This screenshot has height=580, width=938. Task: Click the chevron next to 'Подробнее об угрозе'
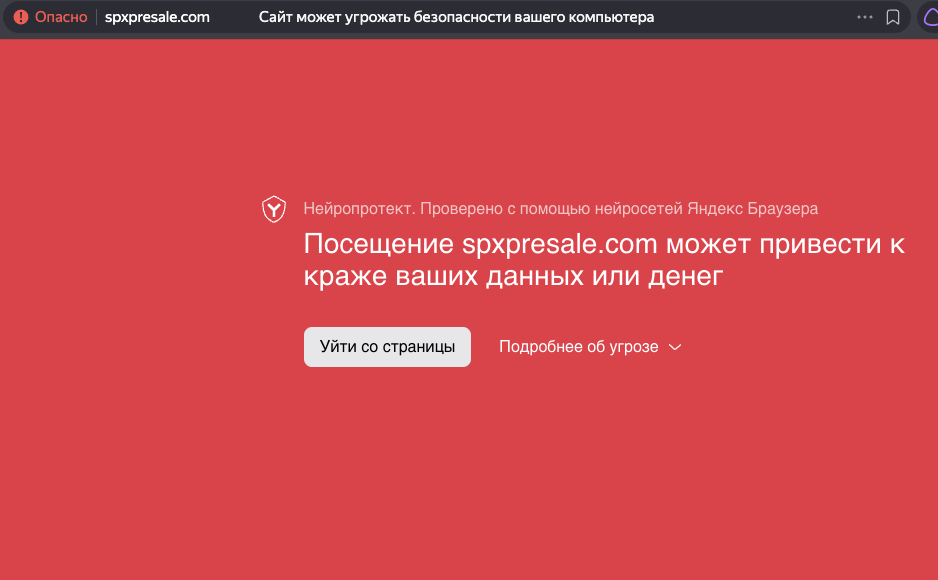click(675, 347)
